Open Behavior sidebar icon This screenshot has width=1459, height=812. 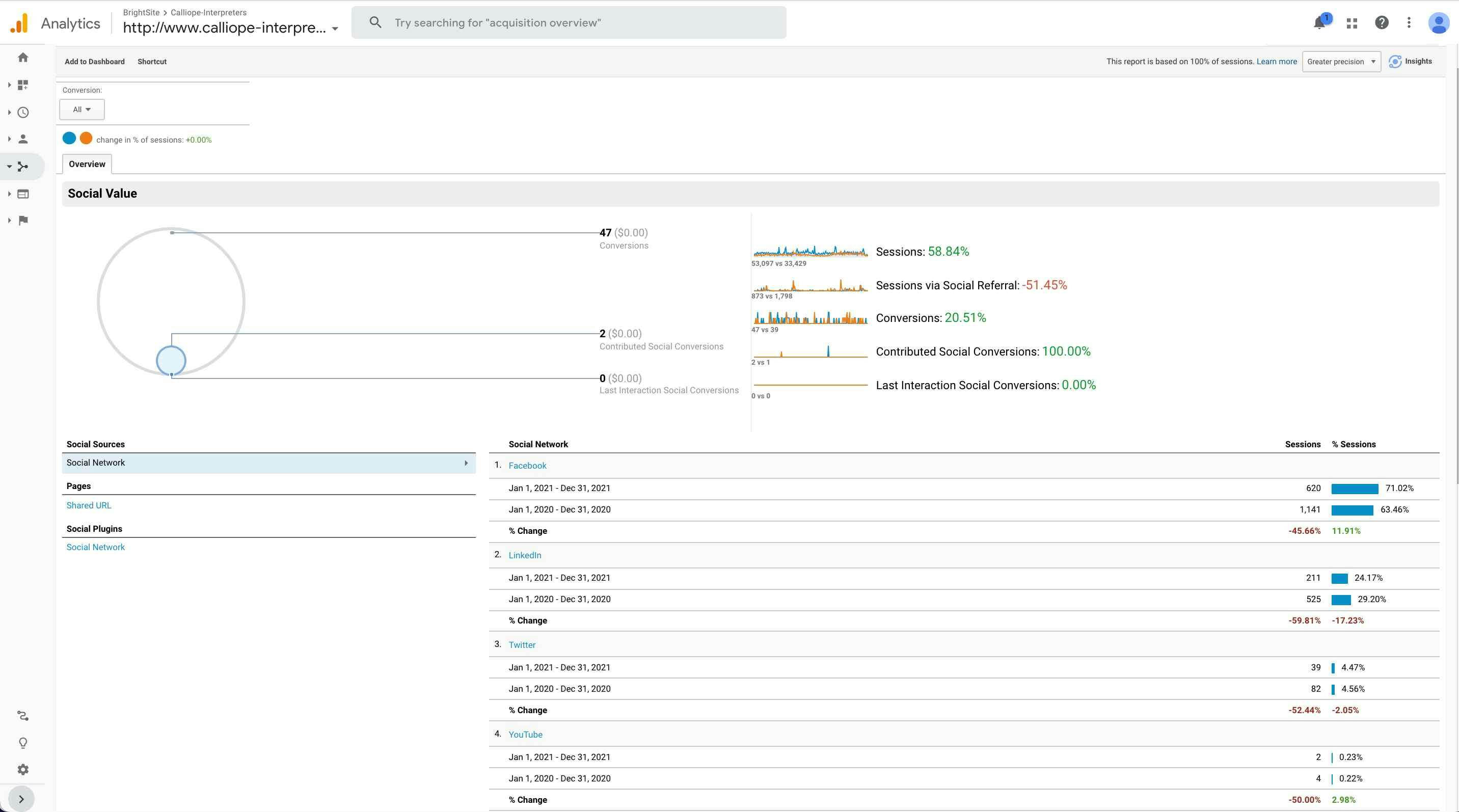[x=23, y=194]
